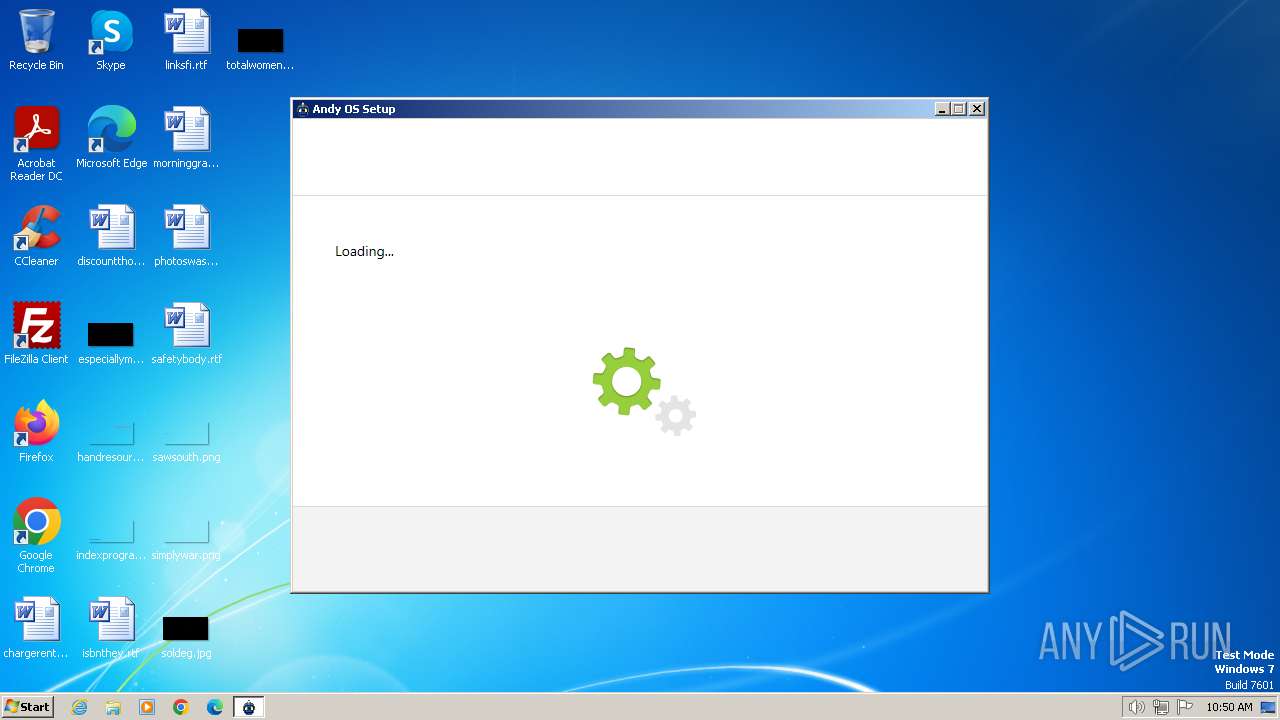The image size is (1280, 720).
Task: Show the clock reading 10:50 AM
Action: pyautogui.click(x=1229, y=707)
